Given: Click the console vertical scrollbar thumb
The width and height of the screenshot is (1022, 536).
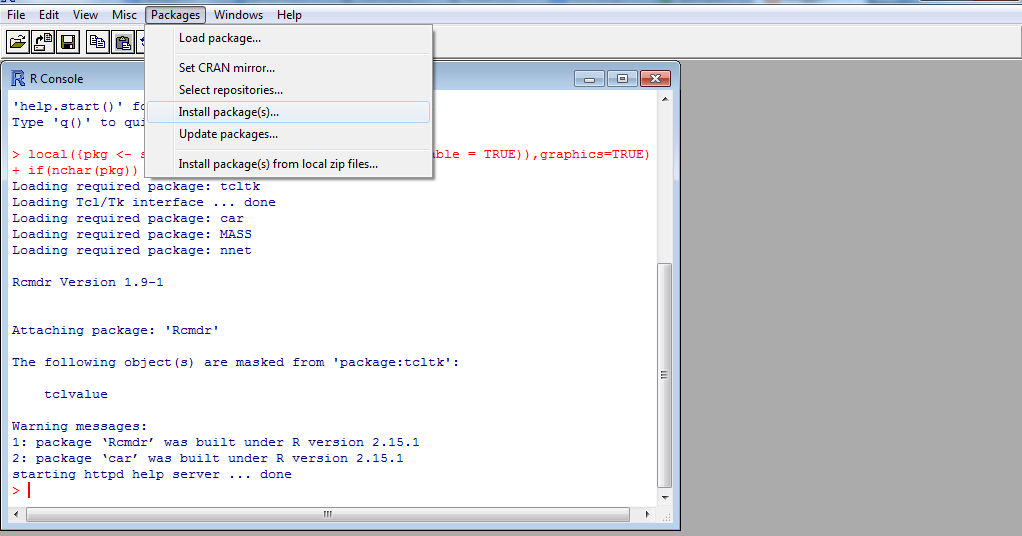Looking at the screenshot, I should (665, 376).
